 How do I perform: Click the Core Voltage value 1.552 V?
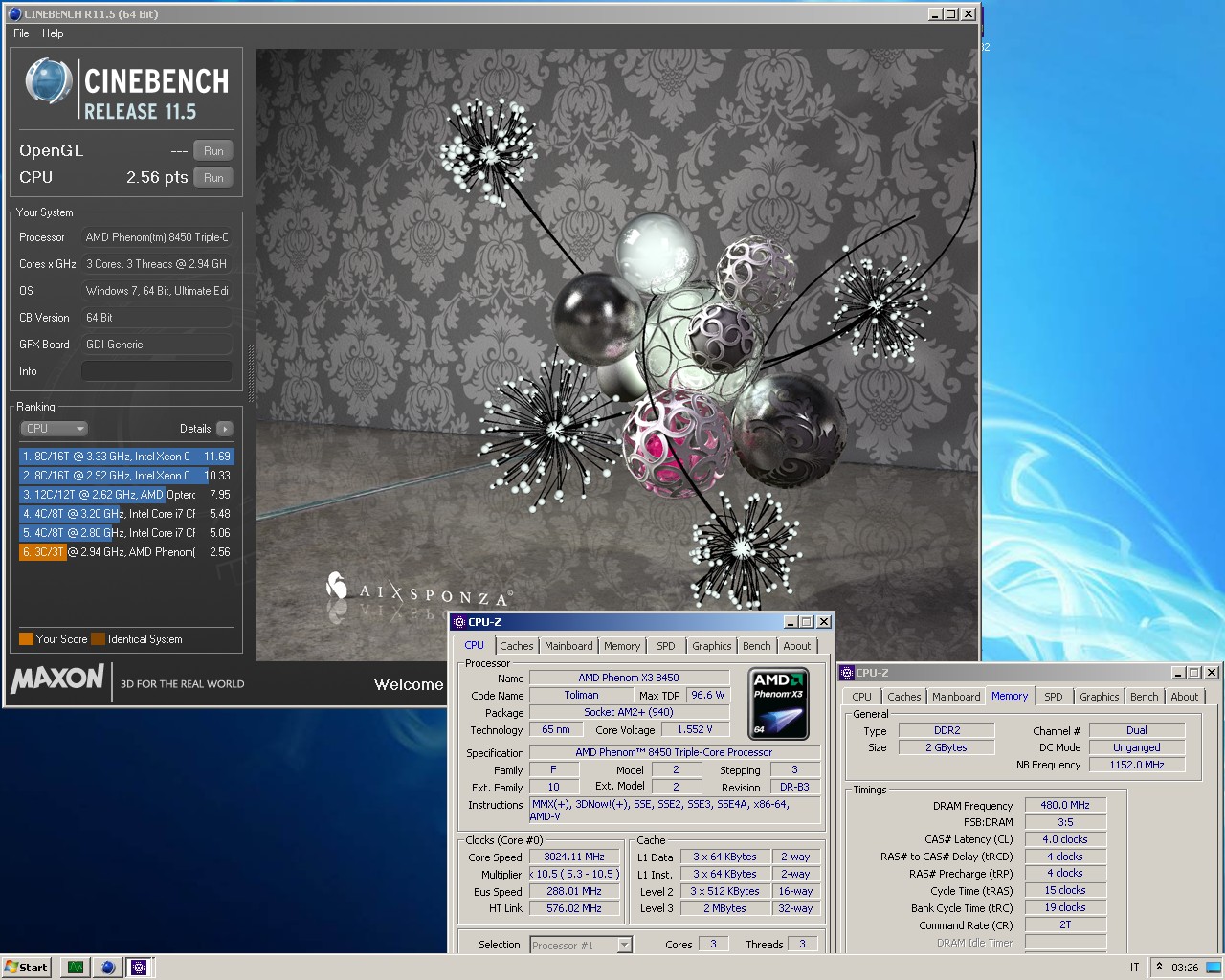pyautogui.click(x=695, y=729)
